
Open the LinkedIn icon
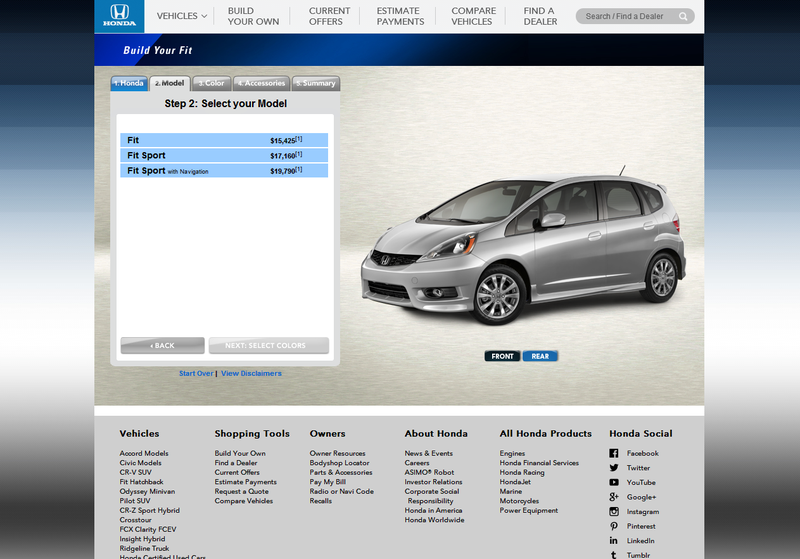click(614, 541)
